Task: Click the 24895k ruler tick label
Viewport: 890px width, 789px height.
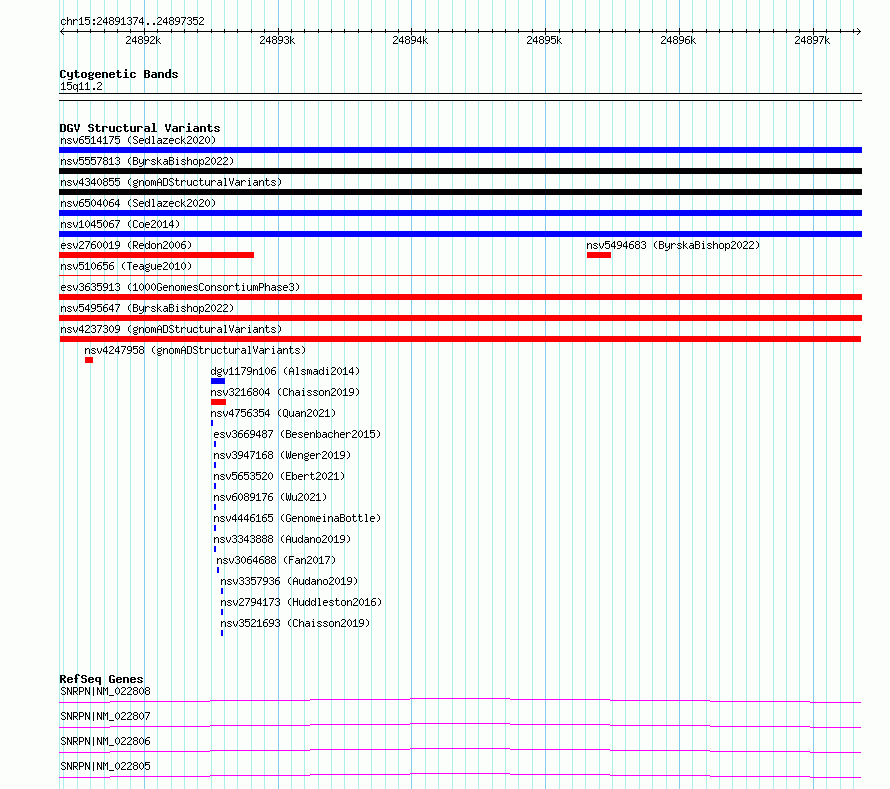Action: pos(544,40)
